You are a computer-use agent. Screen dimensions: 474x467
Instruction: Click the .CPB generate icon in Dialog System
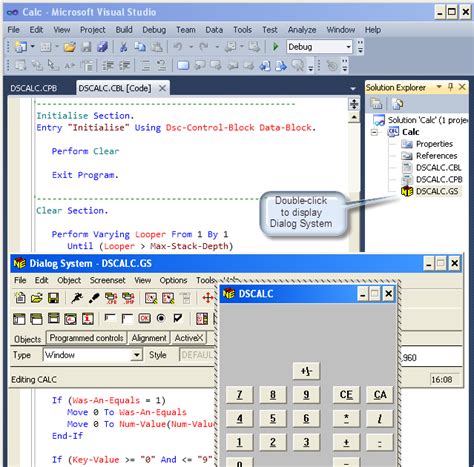pos(111,298)
